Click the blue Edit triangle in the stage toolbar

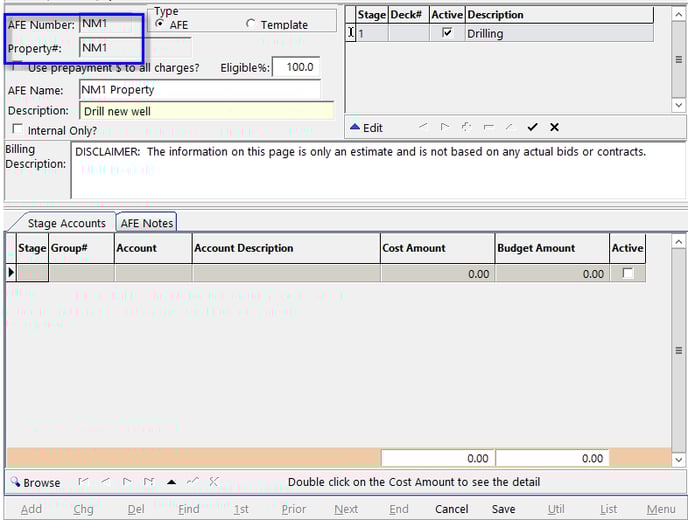(x=355, y=127)
